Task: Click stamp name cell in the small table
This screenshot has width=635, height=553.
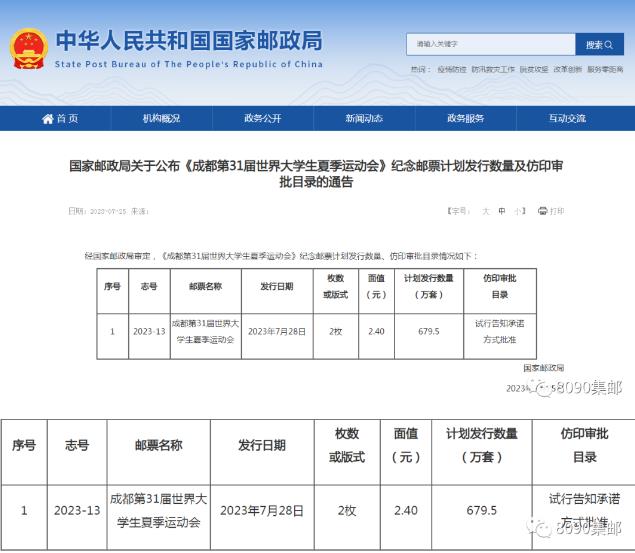Action: [206, 332]
